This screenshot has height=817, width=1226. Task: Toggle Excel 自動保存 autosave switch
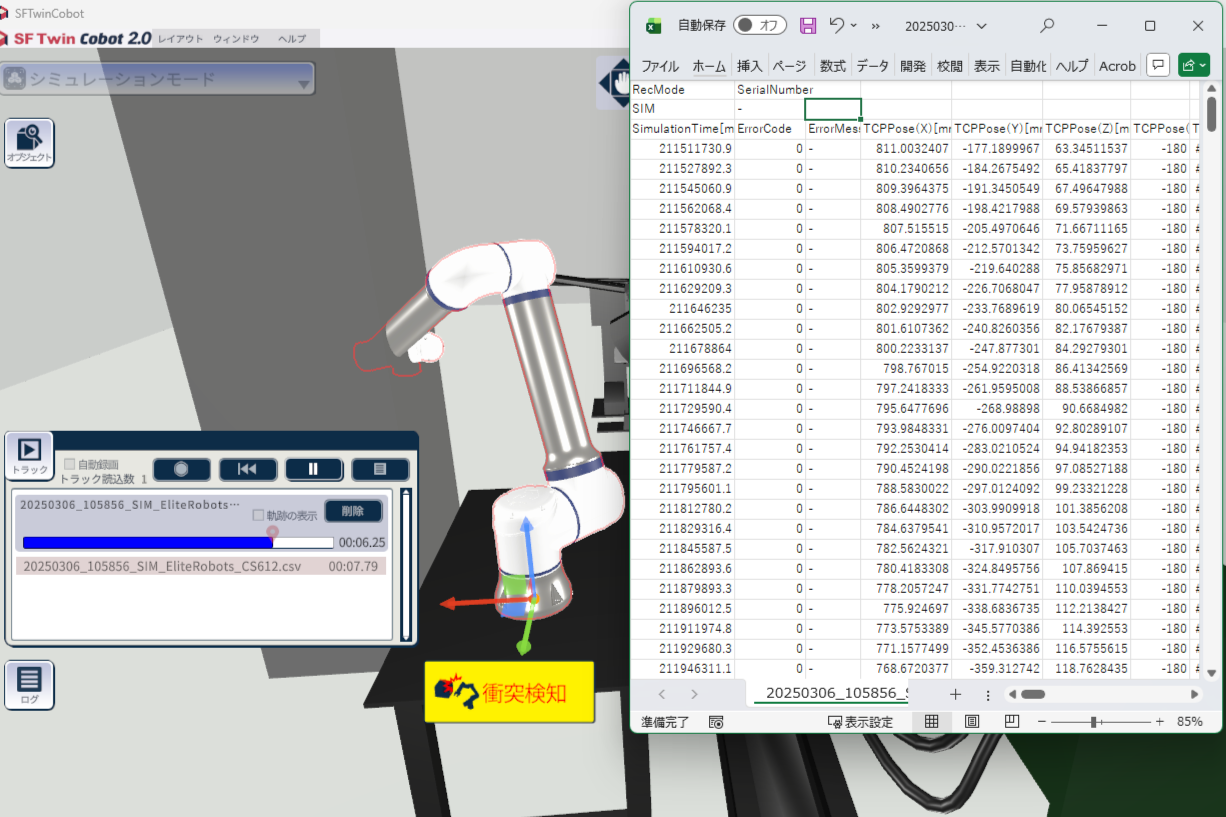pos(759,26)
